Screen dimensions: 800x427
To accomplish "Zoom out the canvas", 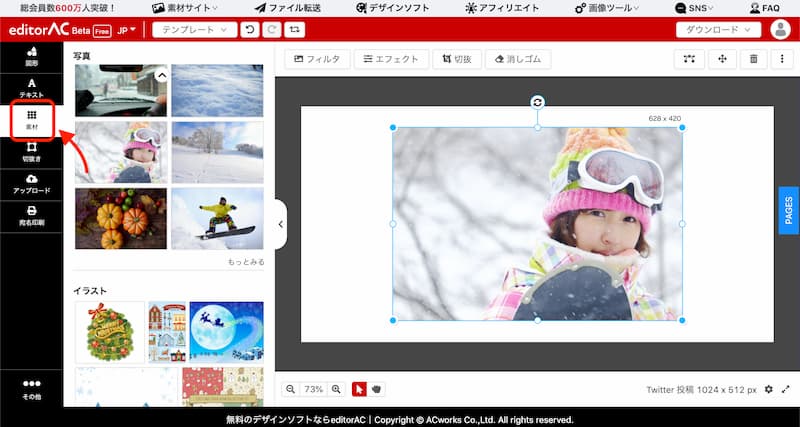I will tap(290, 389).
